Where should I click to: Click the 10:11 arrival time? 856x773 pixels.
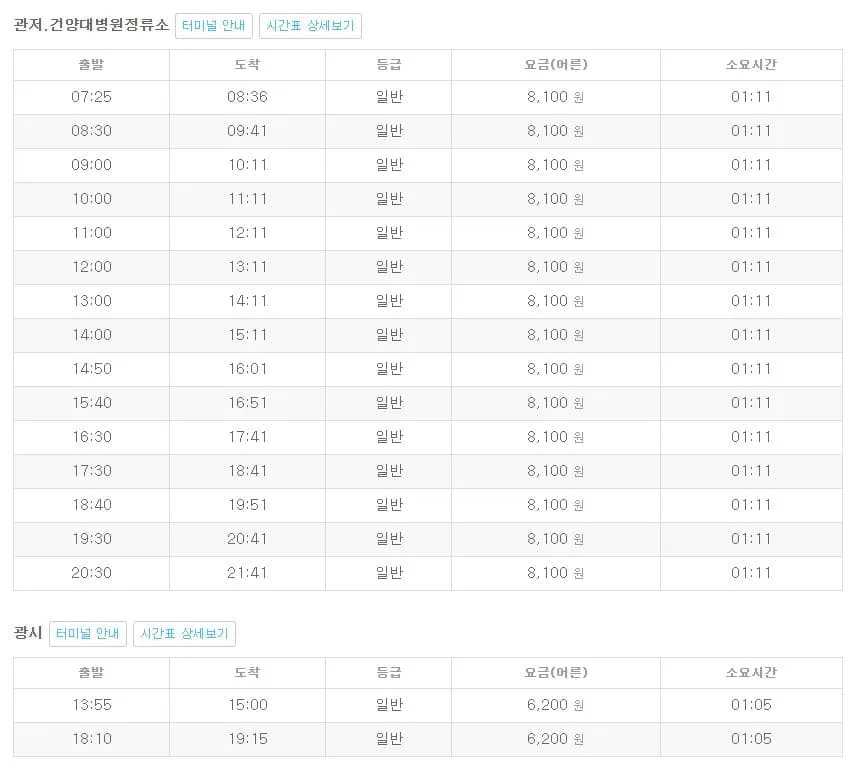click(247, 165)
